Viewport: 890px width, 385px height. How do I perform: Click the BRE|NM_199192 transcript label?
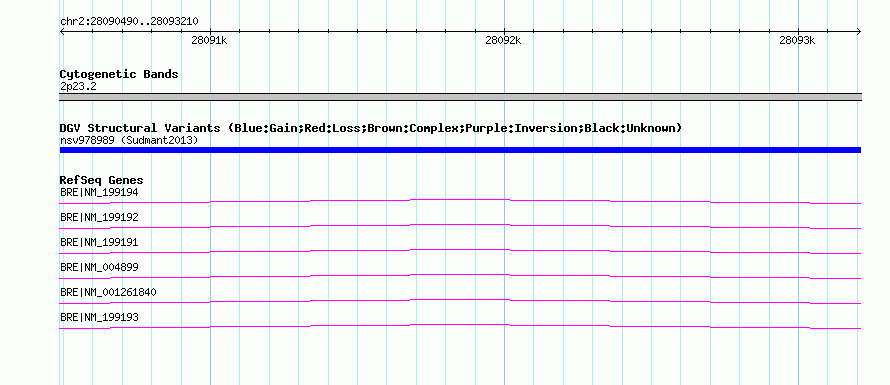99,217
